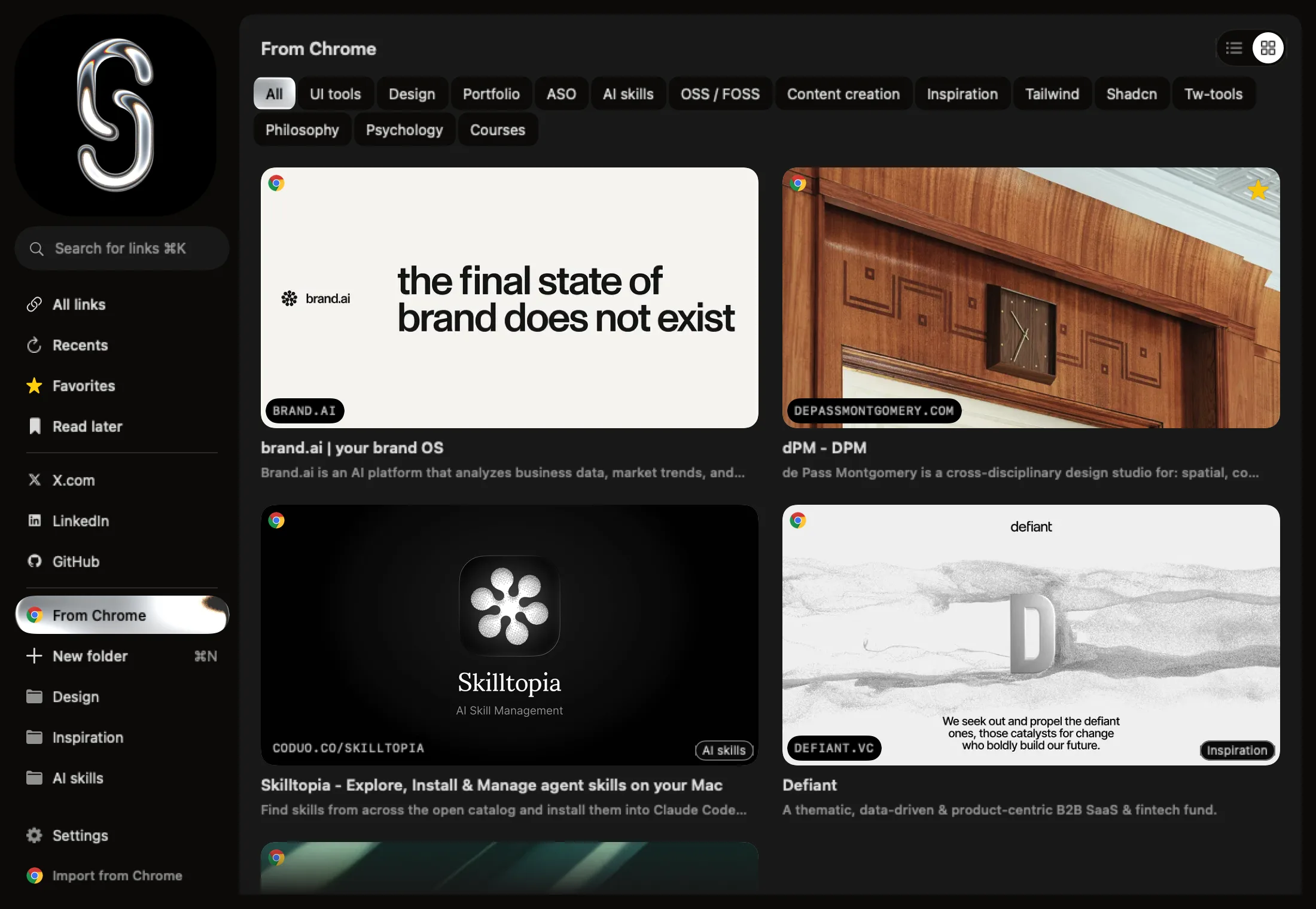
Task: Click Chrome icon on brand.ai card
Action: coord(276,183)
